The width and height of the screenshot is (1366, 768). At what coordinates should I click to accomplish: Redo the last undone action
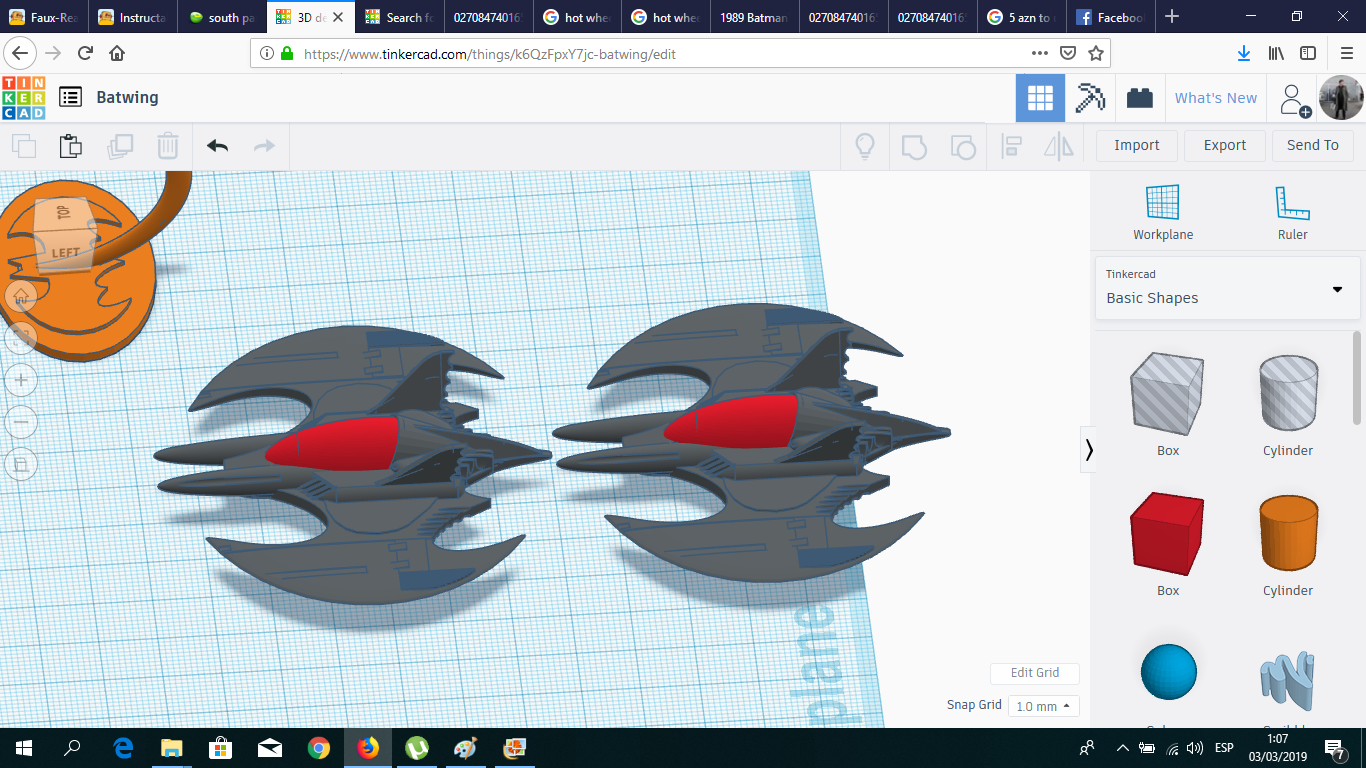[264, 146]
